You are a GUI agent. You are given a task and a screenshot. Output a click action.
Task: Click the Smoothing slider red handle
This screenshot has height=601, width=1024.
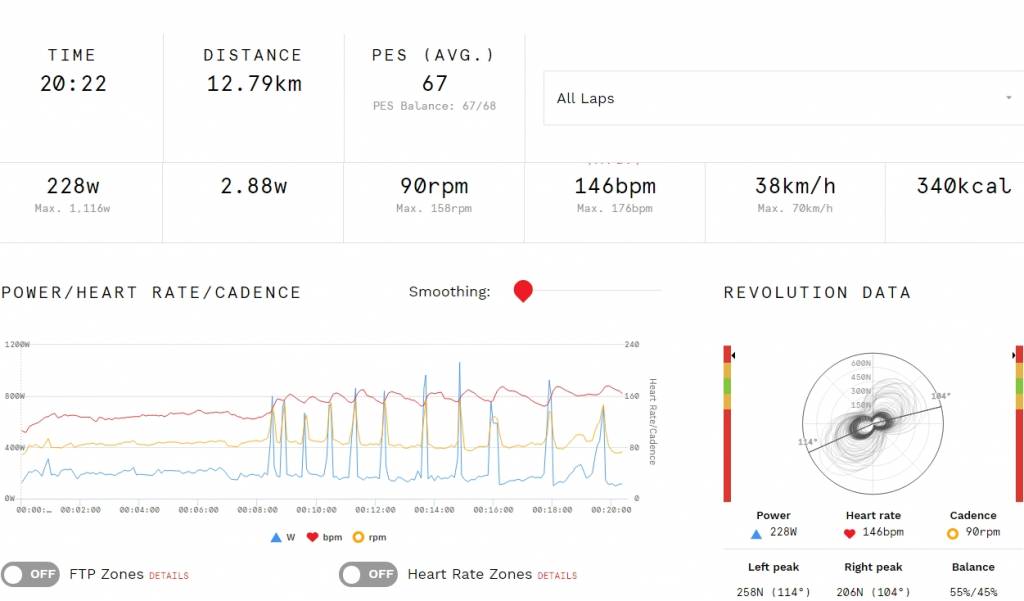click(523, 291)
